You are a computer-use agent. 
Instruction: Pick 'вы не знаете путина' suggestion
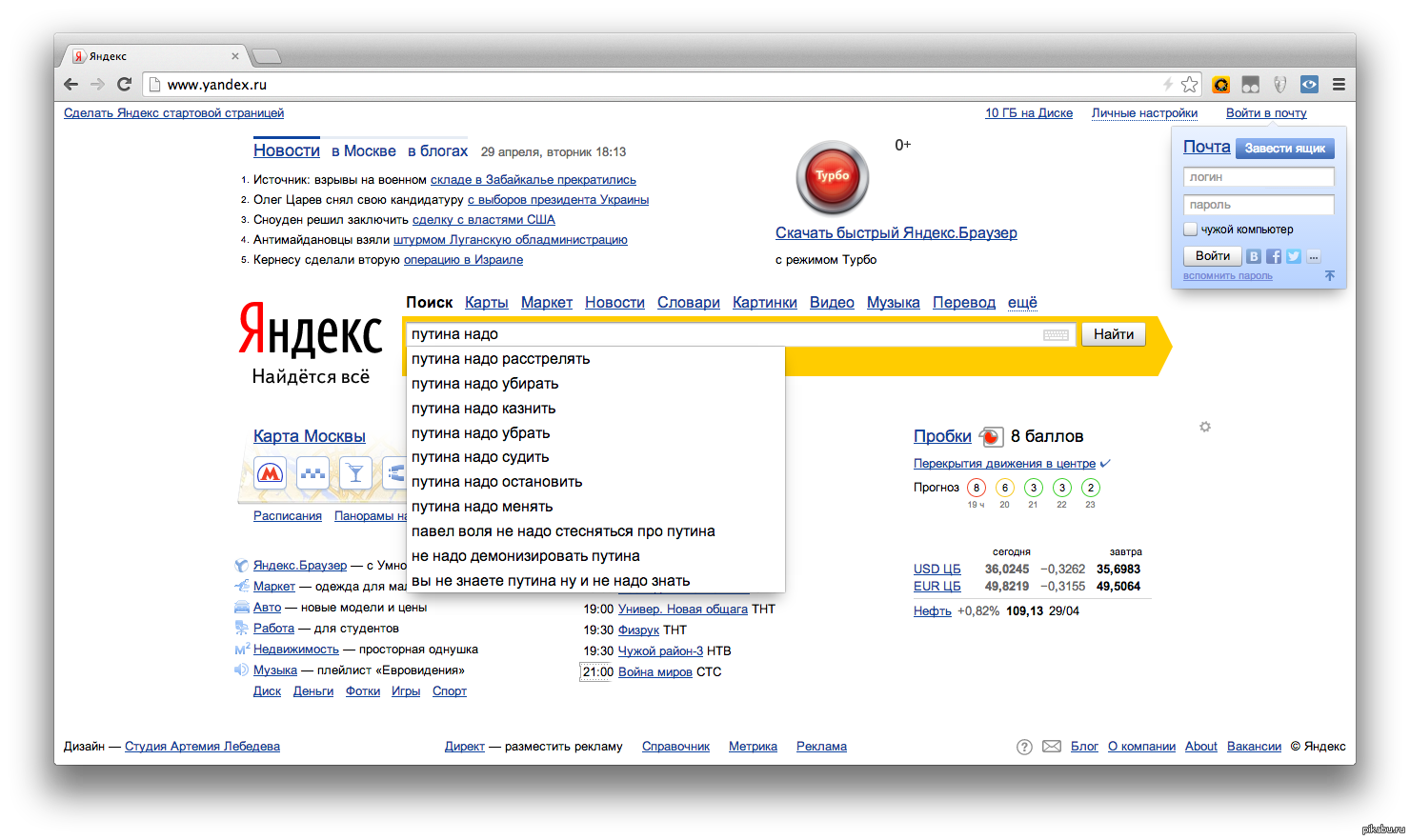[596, 581]
